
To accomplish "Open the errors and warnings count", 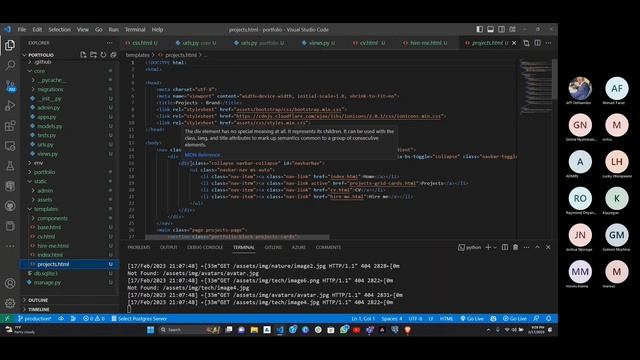I will tap(94, 318).
